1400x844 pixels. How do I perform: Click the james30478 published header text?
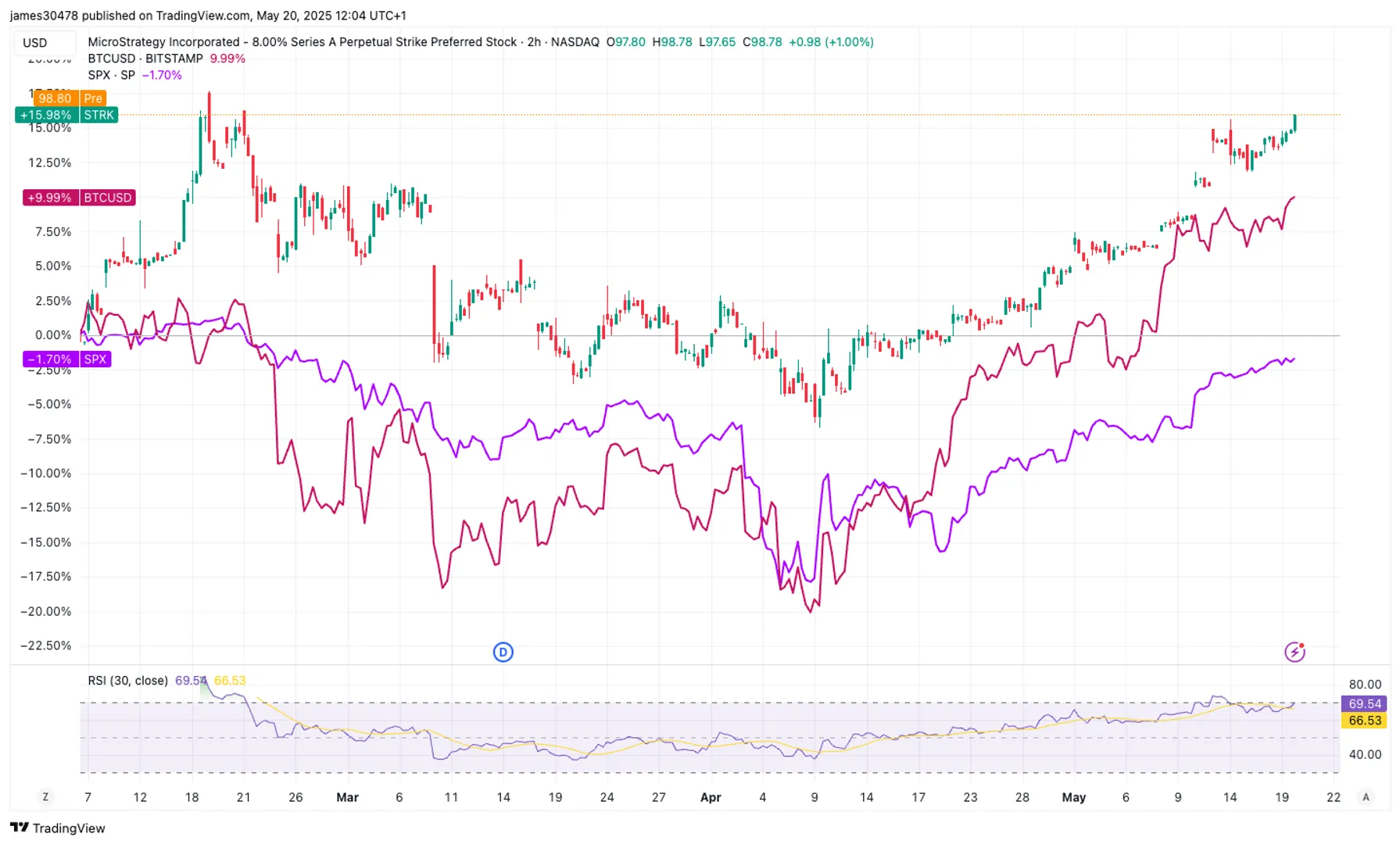(x=208, y=16)
